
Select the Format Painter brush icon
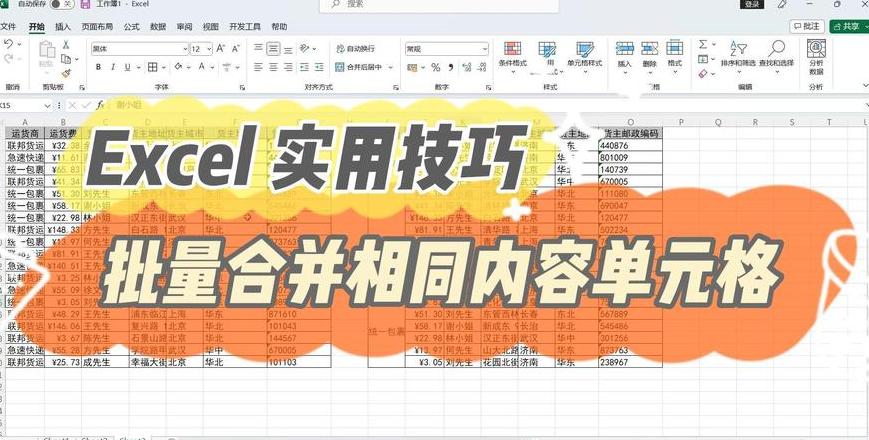pos(65,73)
